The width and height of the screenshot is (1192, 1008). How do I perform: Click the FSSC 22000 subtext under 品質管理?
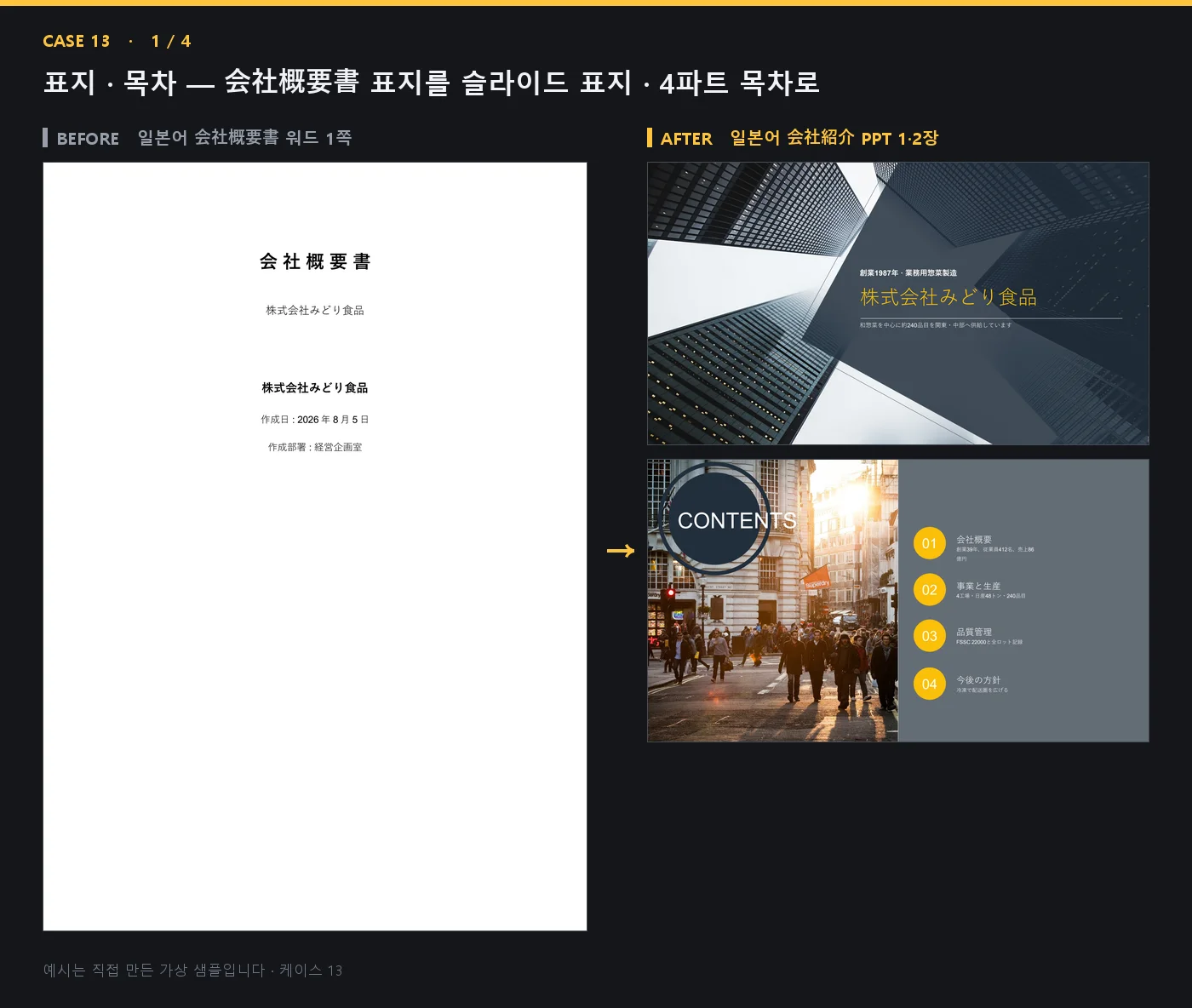pos(989,643)
